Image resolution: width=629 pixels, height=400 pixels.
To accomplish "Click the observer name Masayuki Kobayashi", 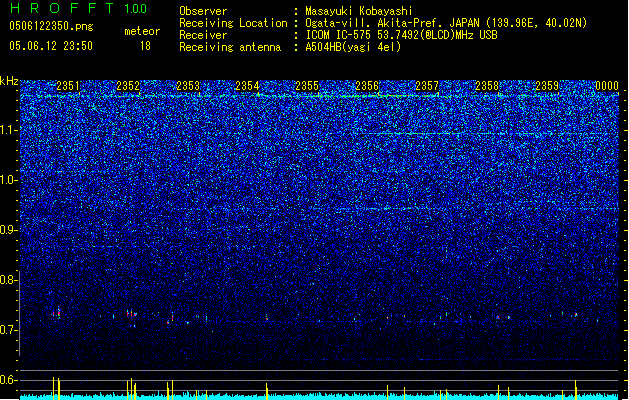I will (x=359, y=11).
